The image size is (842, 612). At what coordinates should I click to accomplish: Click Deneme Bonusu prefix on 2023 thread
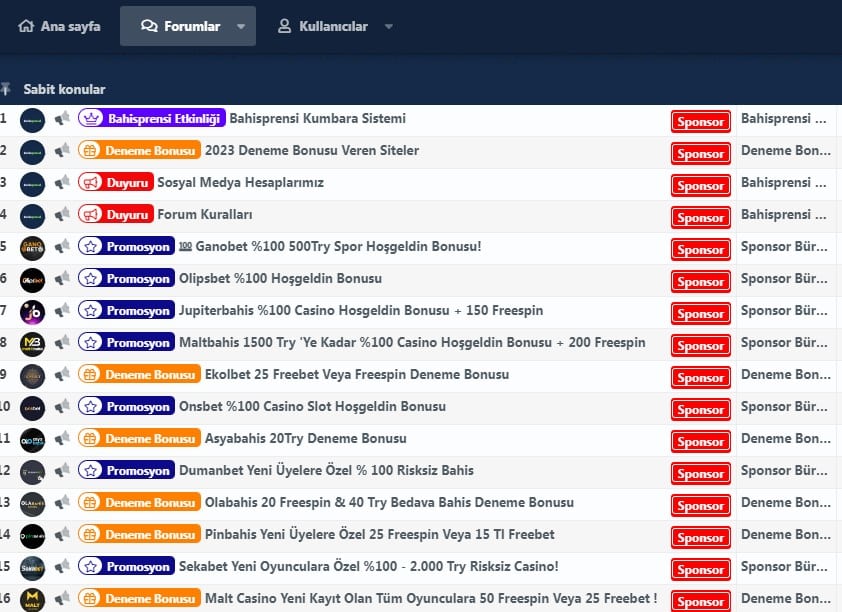tap(139, 150)
